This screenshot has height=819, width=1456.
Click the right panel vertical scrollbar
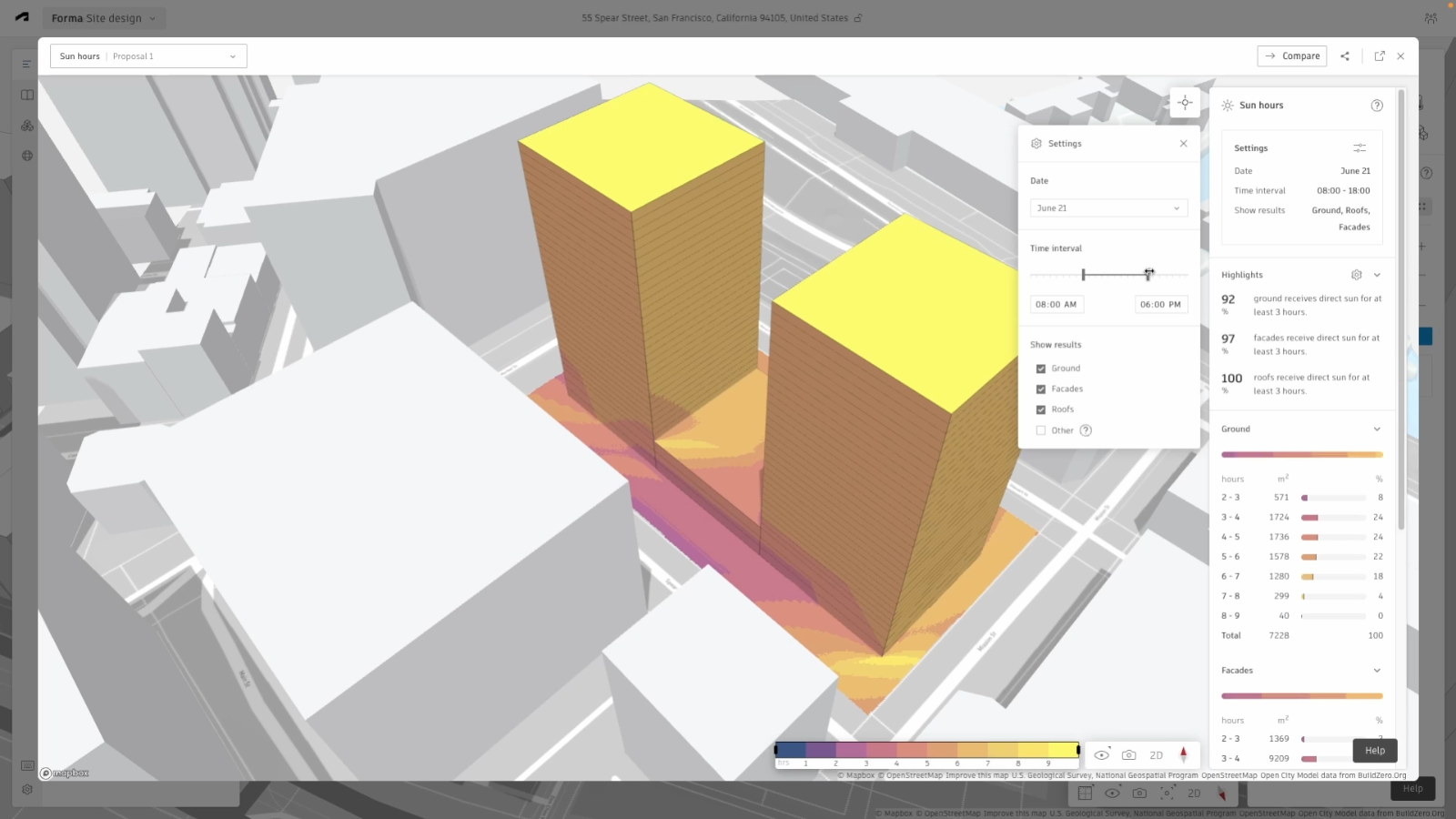click(1400, 309)
